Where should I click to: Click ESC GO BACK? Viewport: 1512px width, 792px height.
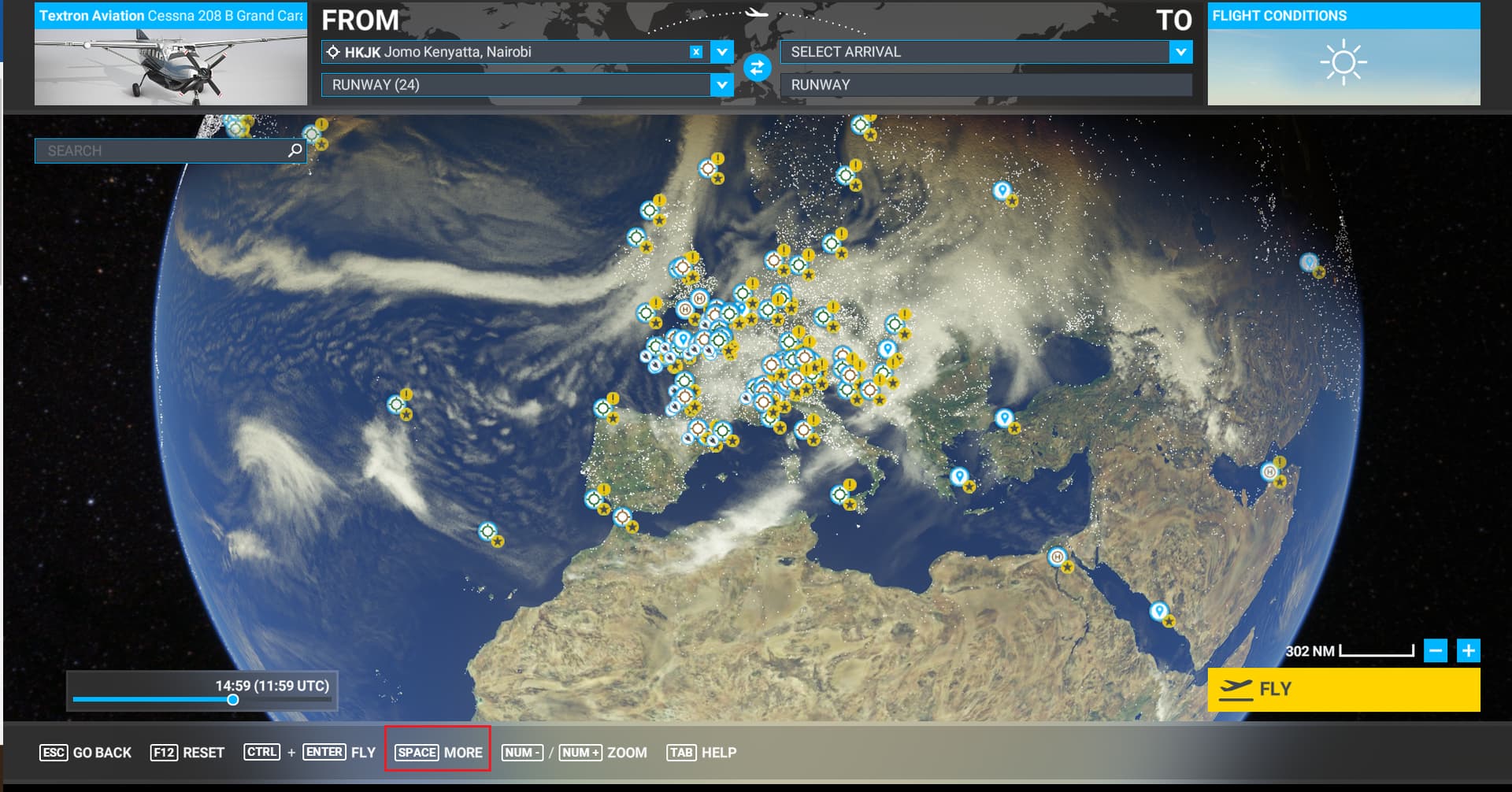[x=86, y=753]
